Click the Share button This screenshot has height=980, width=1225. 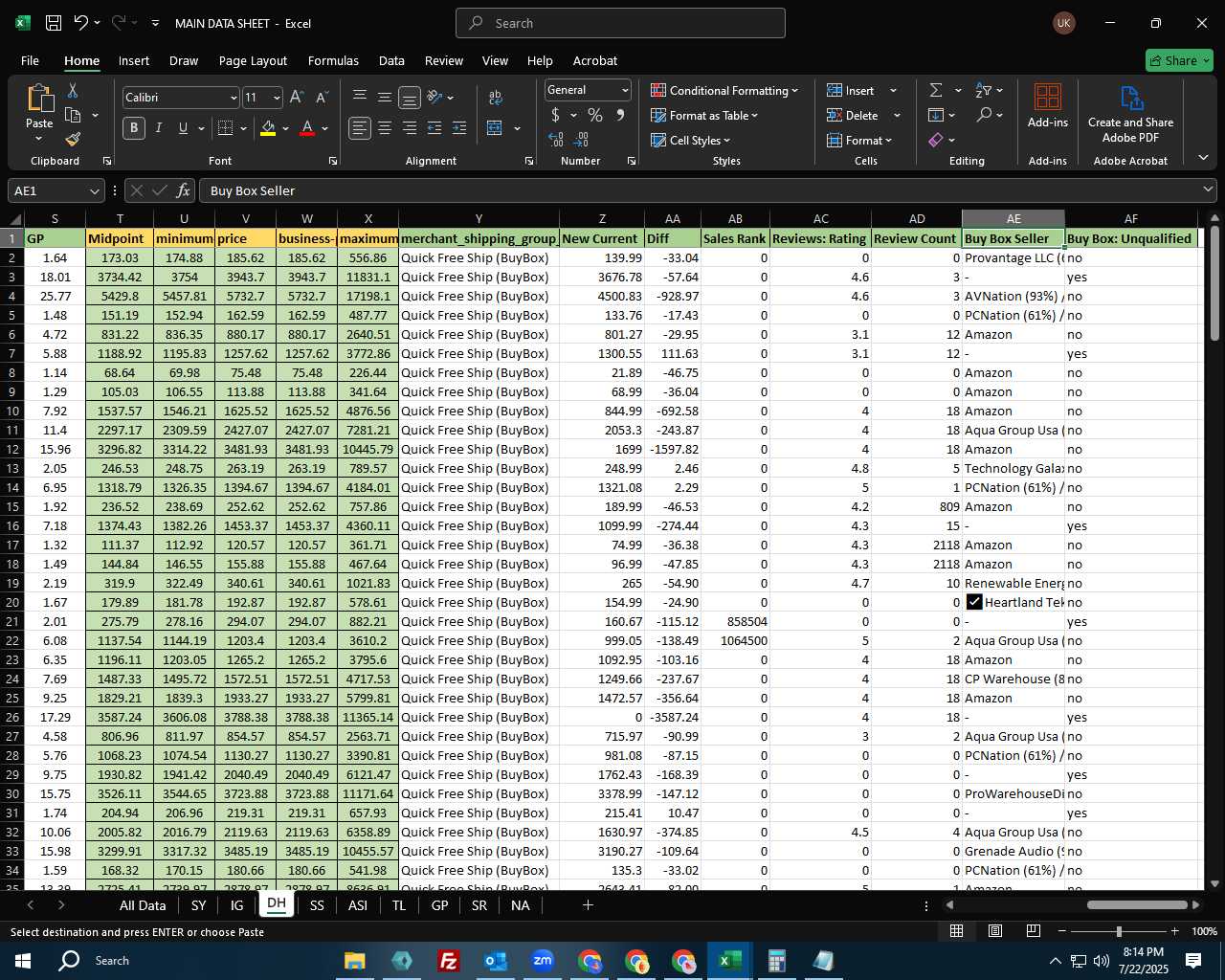coord(1179,60)
